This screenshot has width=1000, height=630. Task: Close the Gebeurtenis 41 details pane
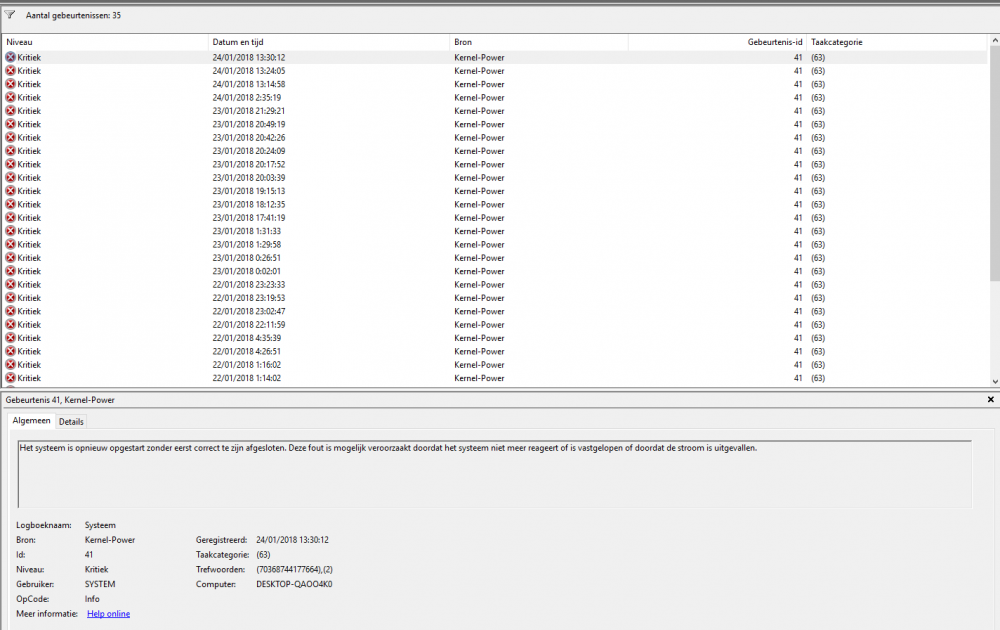click(988, 399)
